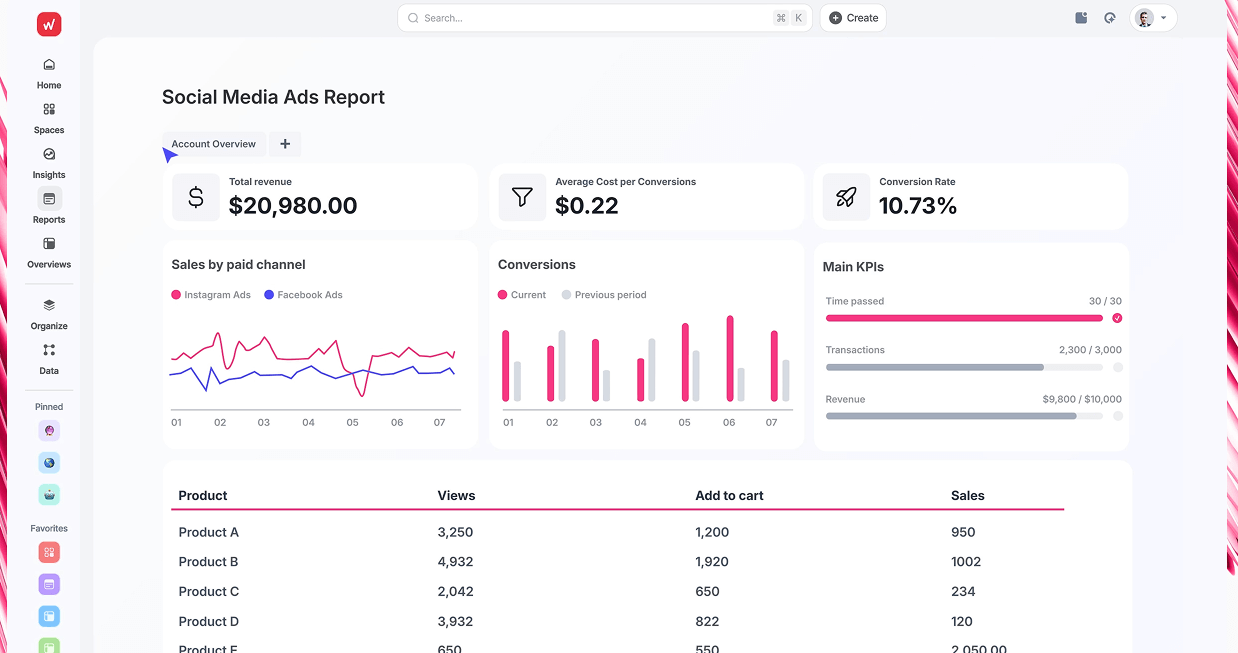Toggle the Instagram Ads legend entry
1238x653 pixels.
pos(210,295)
